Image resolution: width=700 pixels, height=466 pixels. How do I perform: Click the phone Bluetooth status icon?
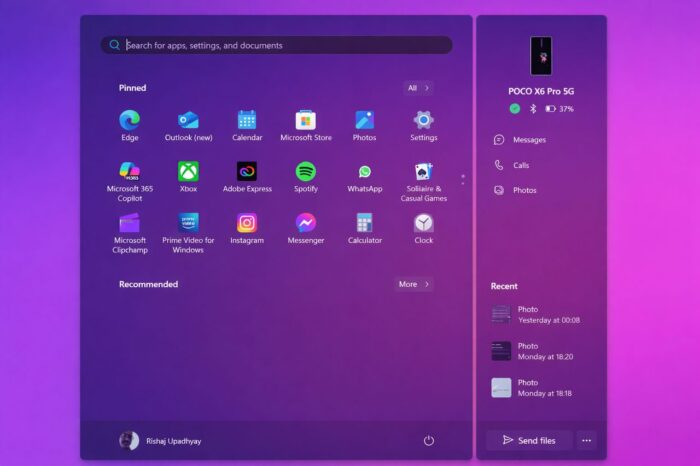coord(533,108)
